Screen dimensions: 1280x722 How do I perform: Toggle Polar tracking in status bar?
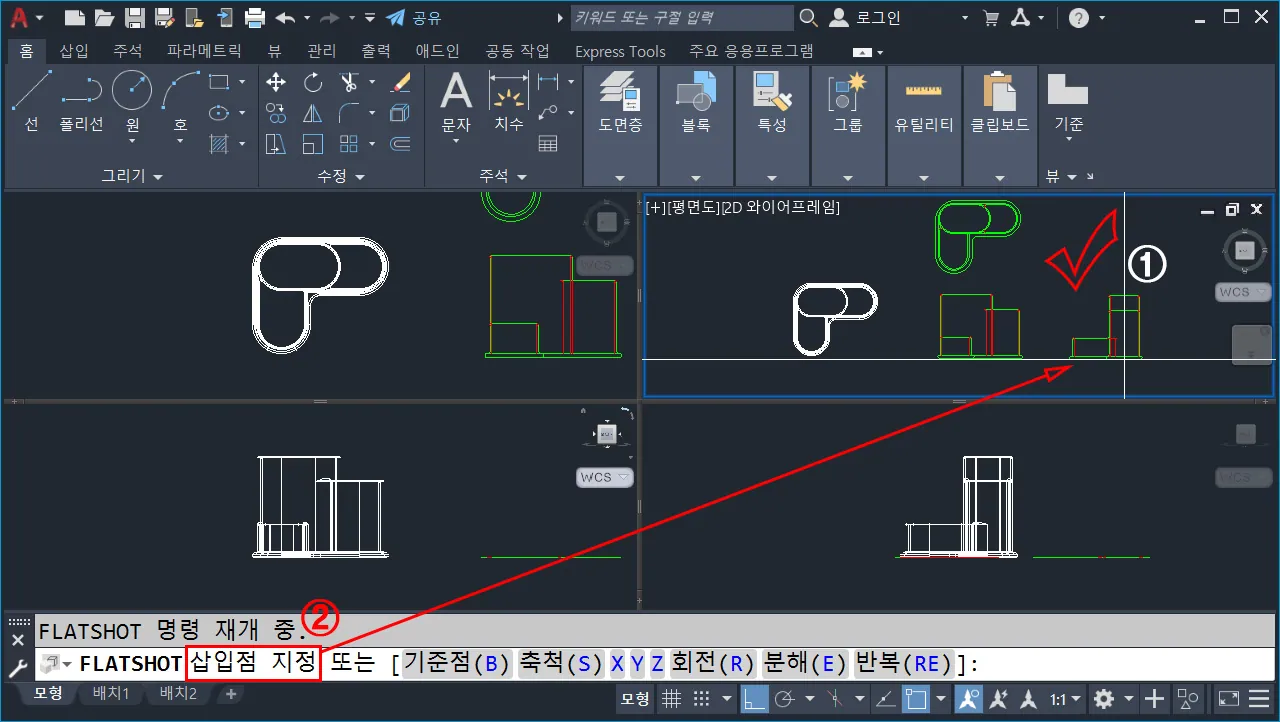(784, 699)
